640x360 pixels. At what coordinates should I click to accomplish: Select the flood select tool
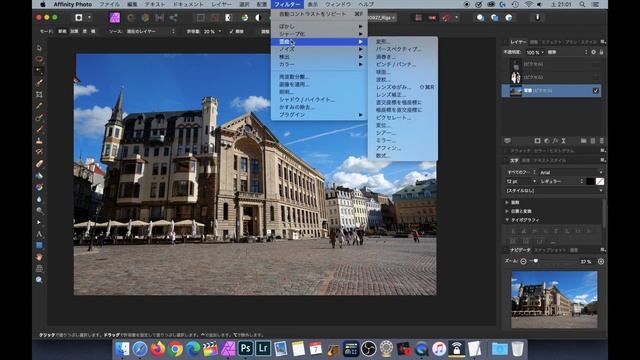(x=39, y=71)
